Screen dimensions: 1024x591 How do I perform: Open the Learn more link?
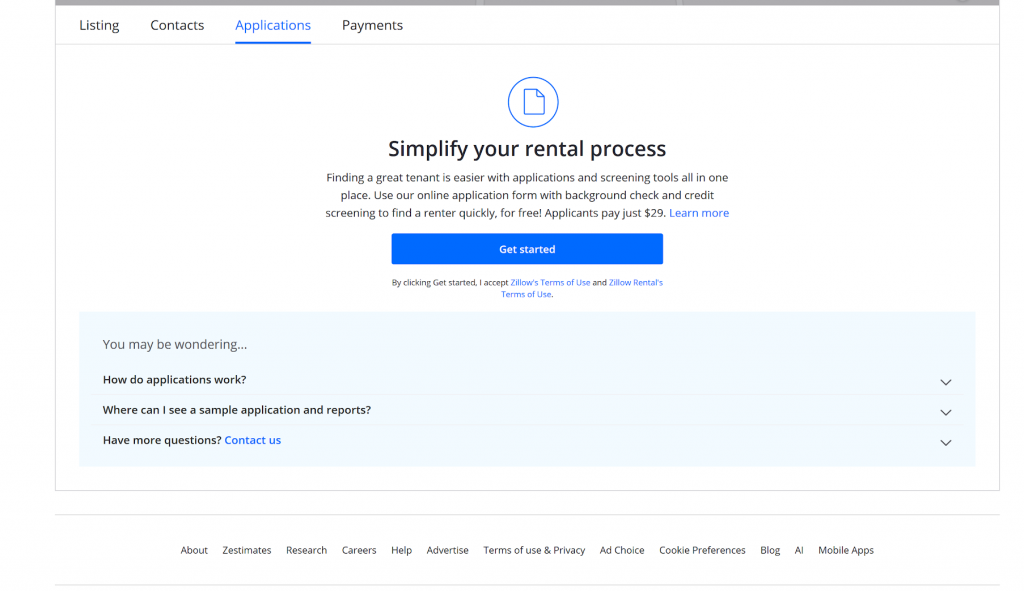(x=699, y=213)
